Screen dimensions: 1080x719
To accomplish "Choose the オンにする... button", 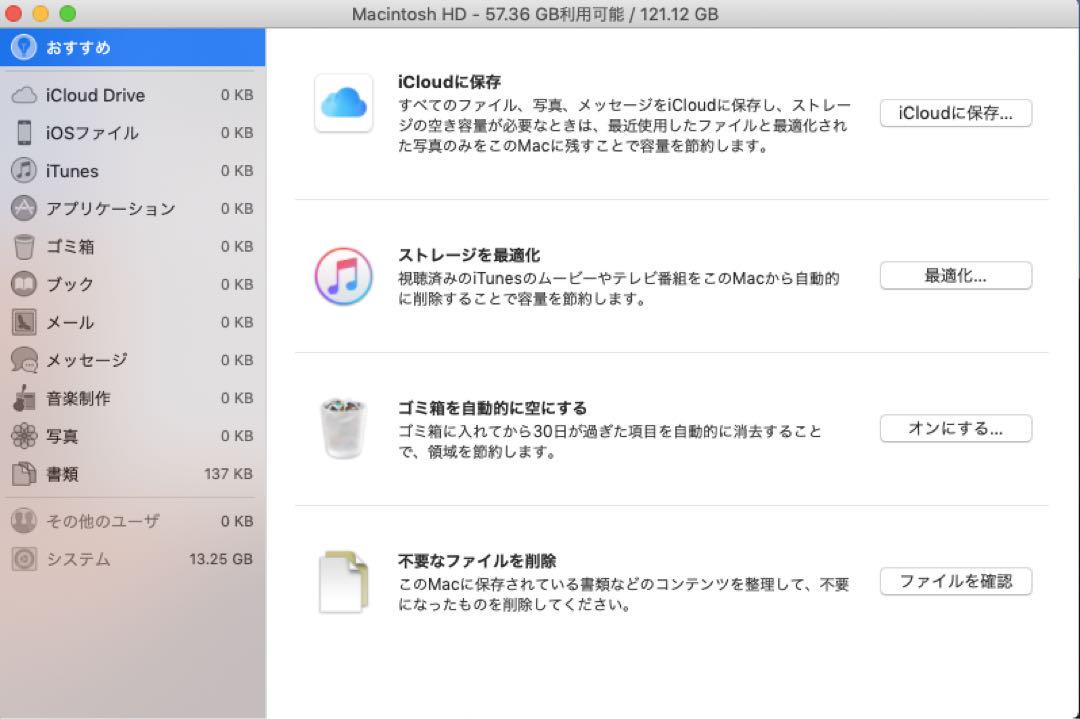I will pyautogui.click(x=955, y=428).
